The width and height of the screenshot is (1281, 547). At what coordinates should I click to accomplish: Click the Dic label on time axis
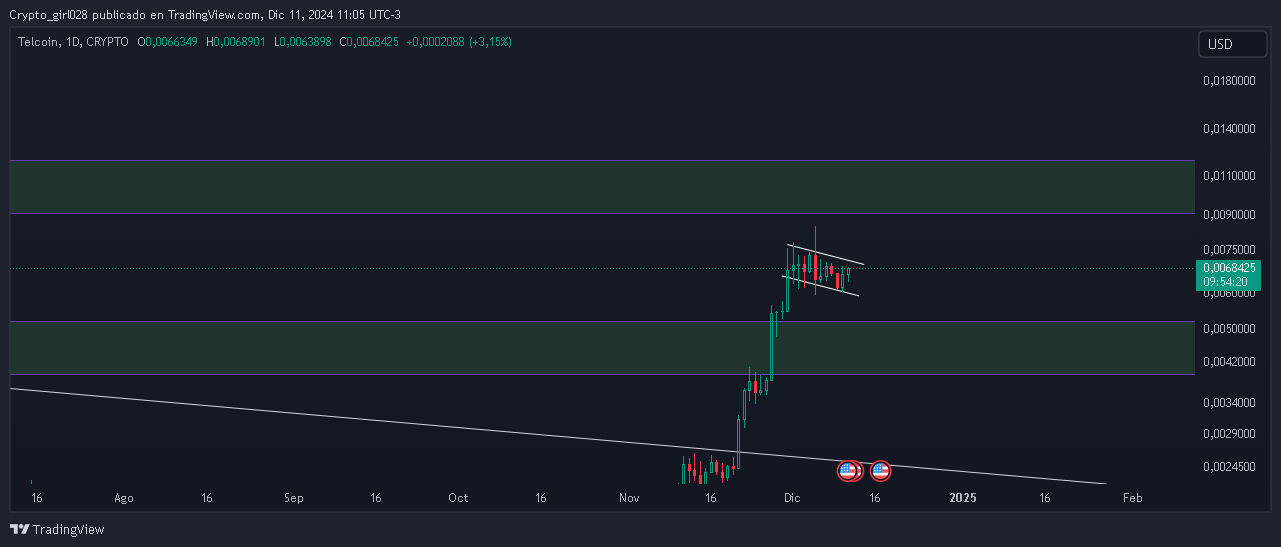pos(792,497)
